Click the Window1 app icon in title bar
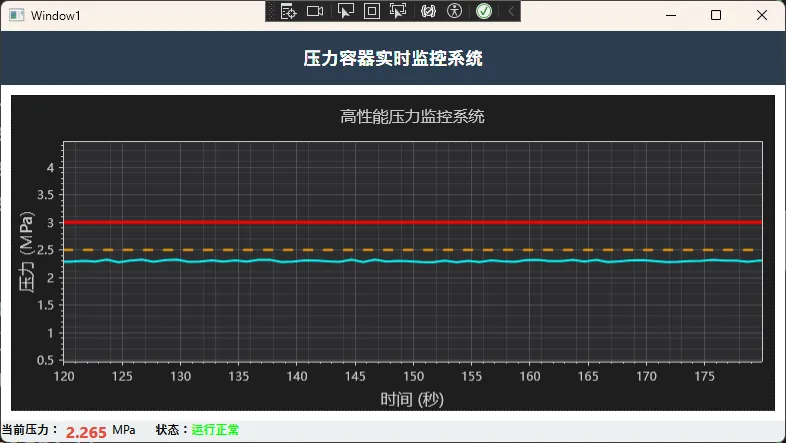 point(16,15)
